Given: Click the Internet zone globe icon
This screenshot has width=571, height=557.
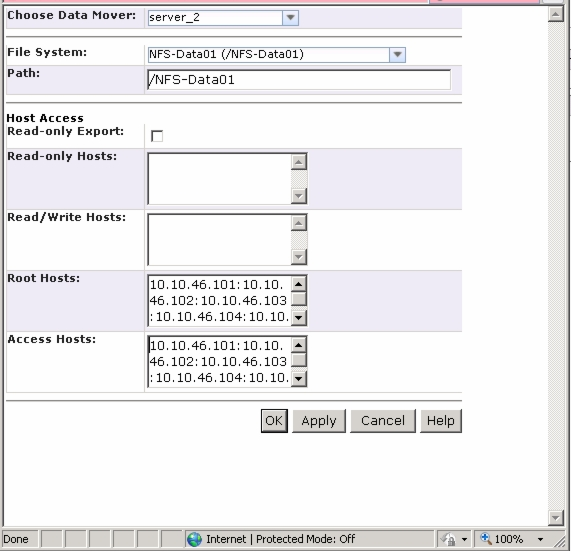Looking at the screenshot, I should click(194, 539).
